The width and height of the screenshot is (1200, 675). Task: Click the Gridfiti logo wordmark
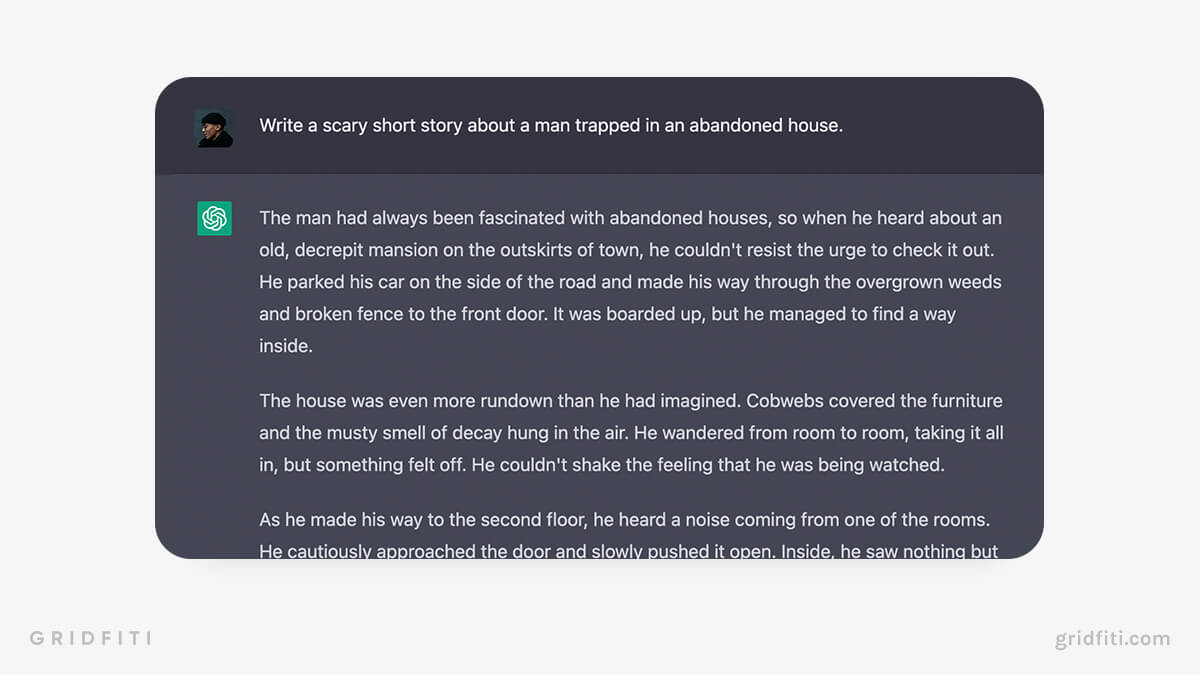pos(90,638)
